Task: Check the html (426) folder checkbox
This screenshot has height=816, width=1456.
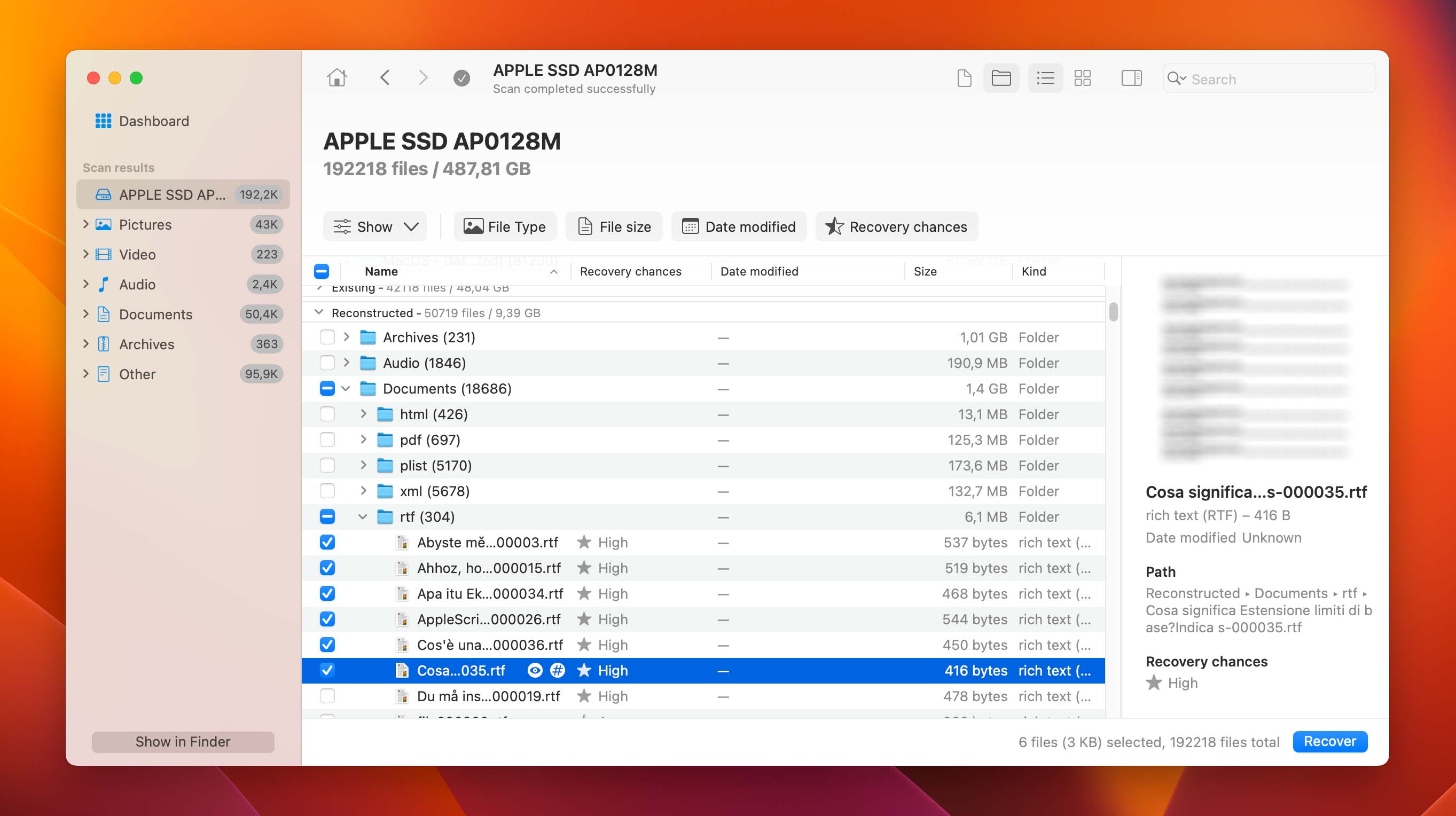Action: 327,414
